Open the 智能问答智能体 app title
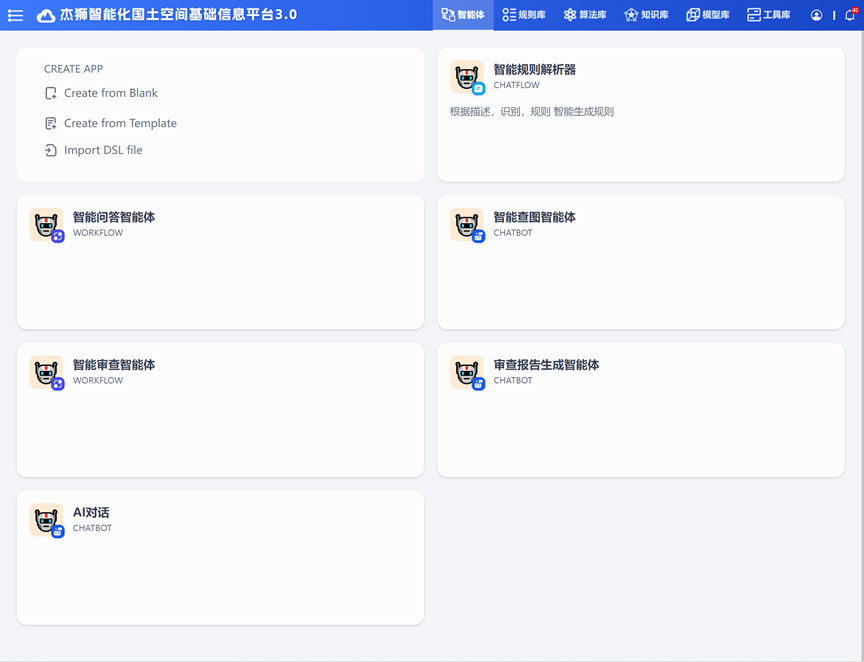 (x=114, y=217)
